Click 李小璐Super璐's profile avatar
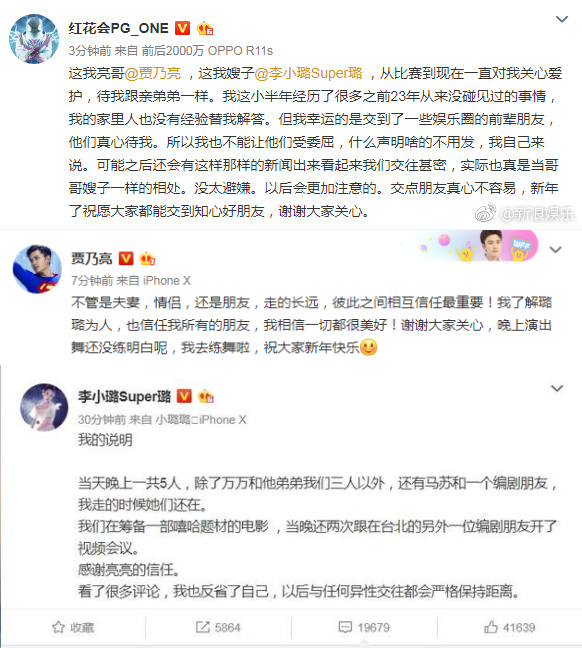Screen dimensions: 582x648 click(44, 407)
